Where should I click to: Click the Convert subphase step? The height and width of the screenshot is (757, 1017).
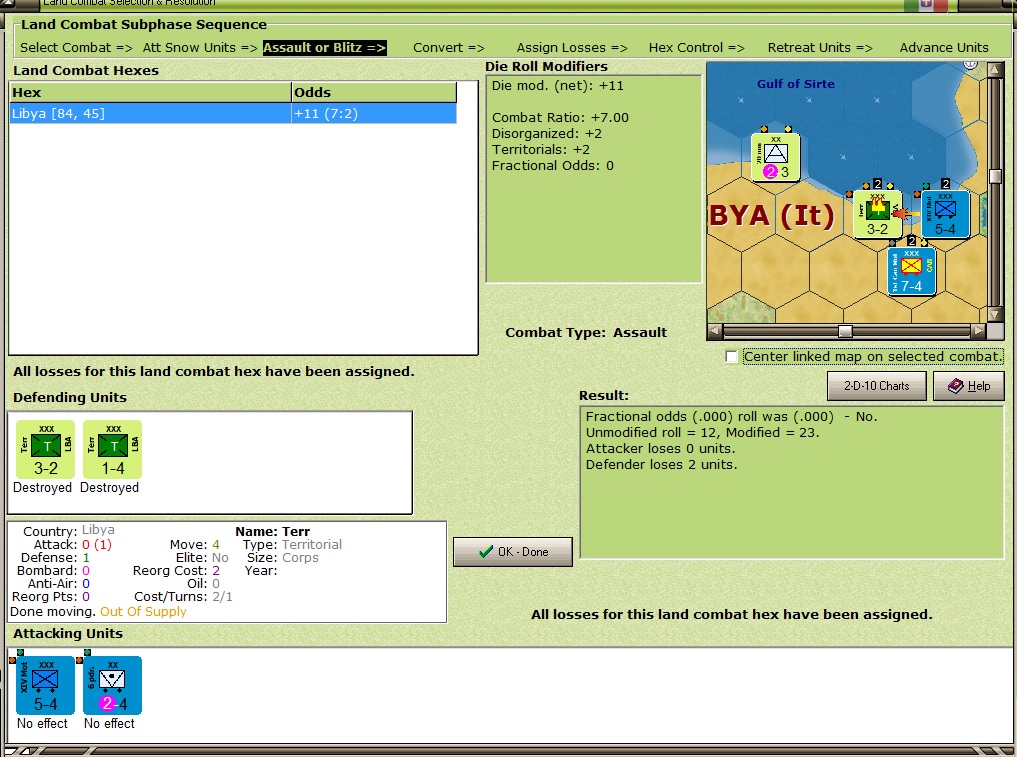tap(449, 47)
